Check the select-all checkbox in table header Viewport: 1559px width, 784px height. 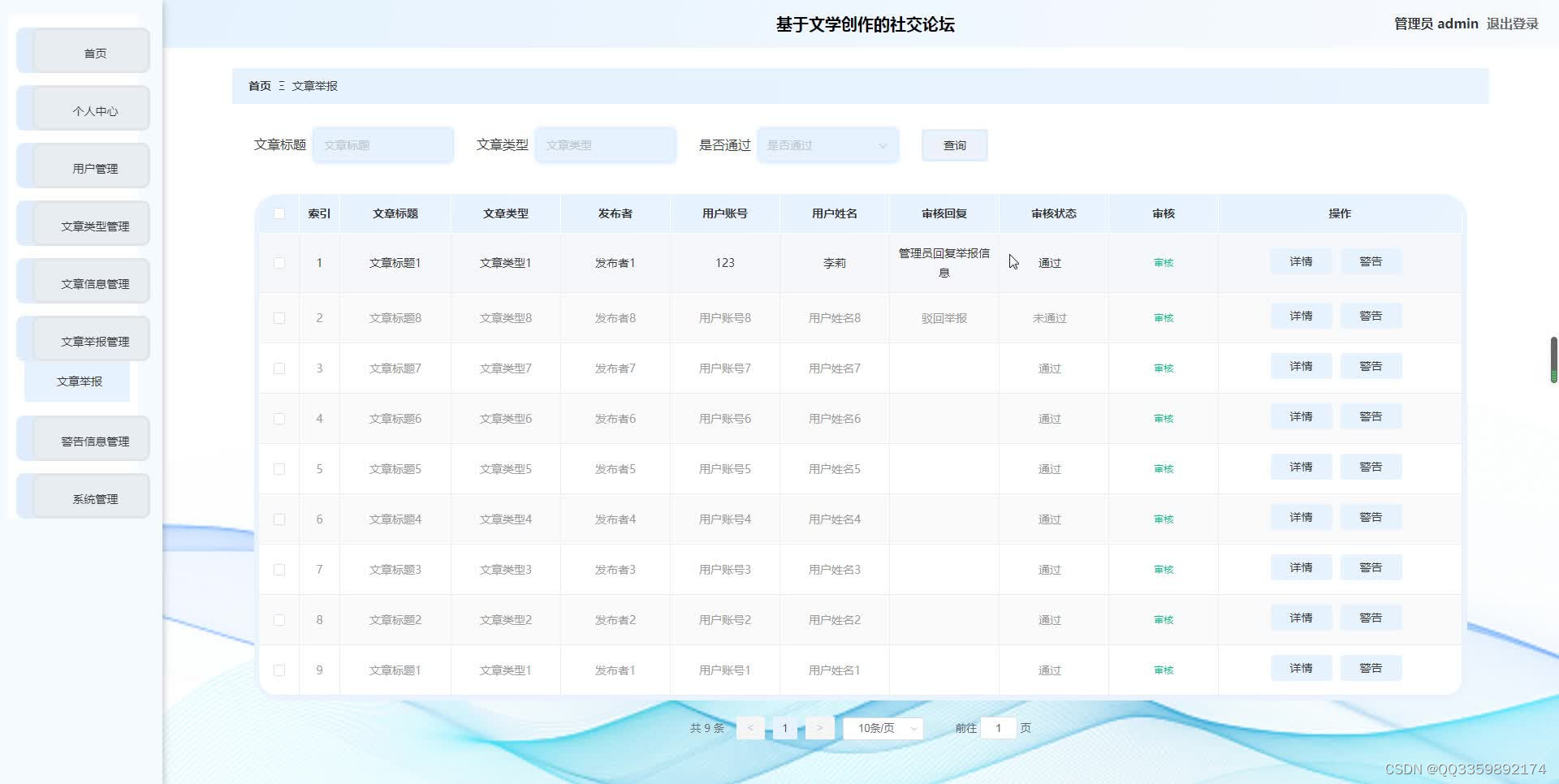click(x=279, y=213)
